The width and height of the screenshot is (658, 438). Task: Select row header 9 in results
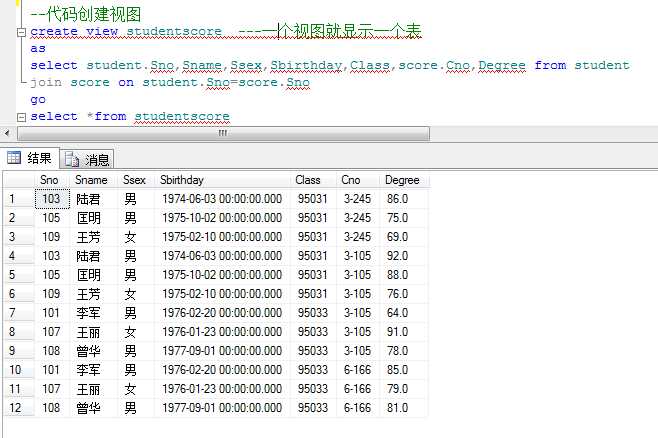click(x=19, y=351)
